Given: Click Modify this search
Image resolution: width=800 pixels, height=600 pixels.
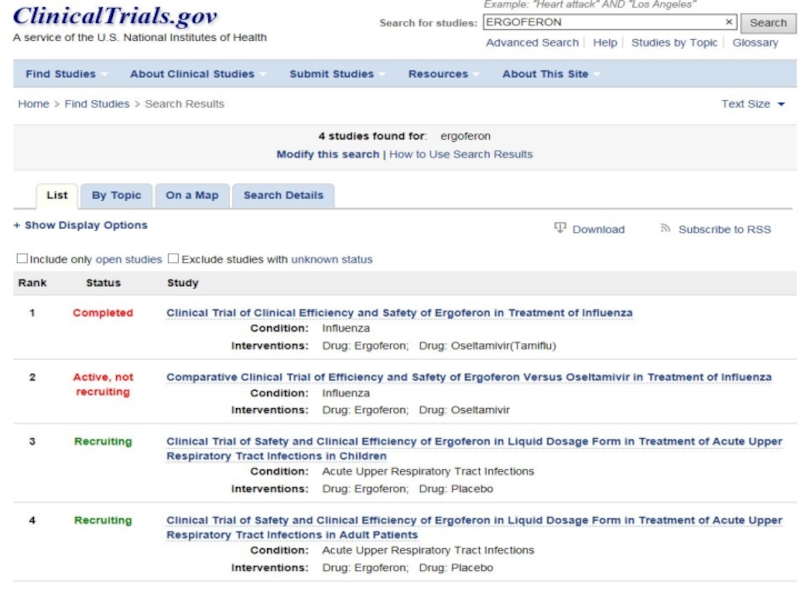Looking at the screenshot, I should tap(328, 154).
